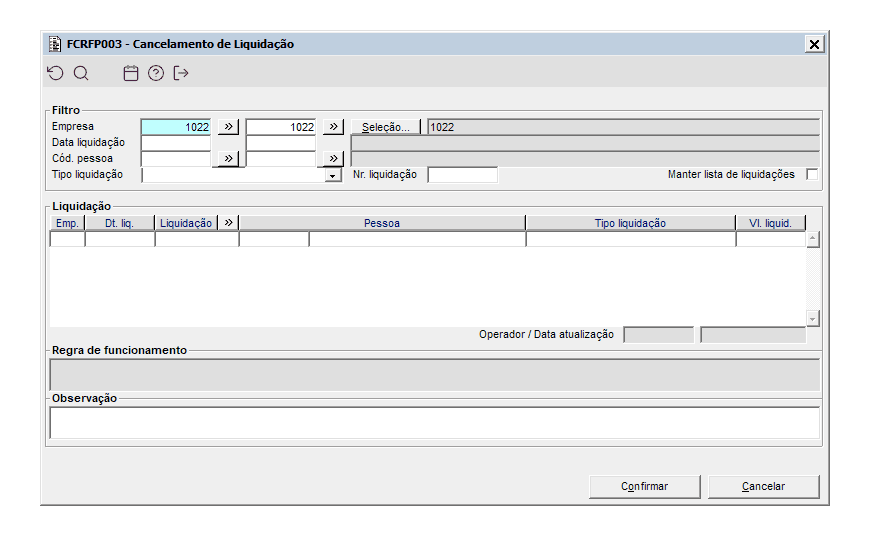Click the first Cód. pessoa input
881x558 pixels.
[176, 158]
